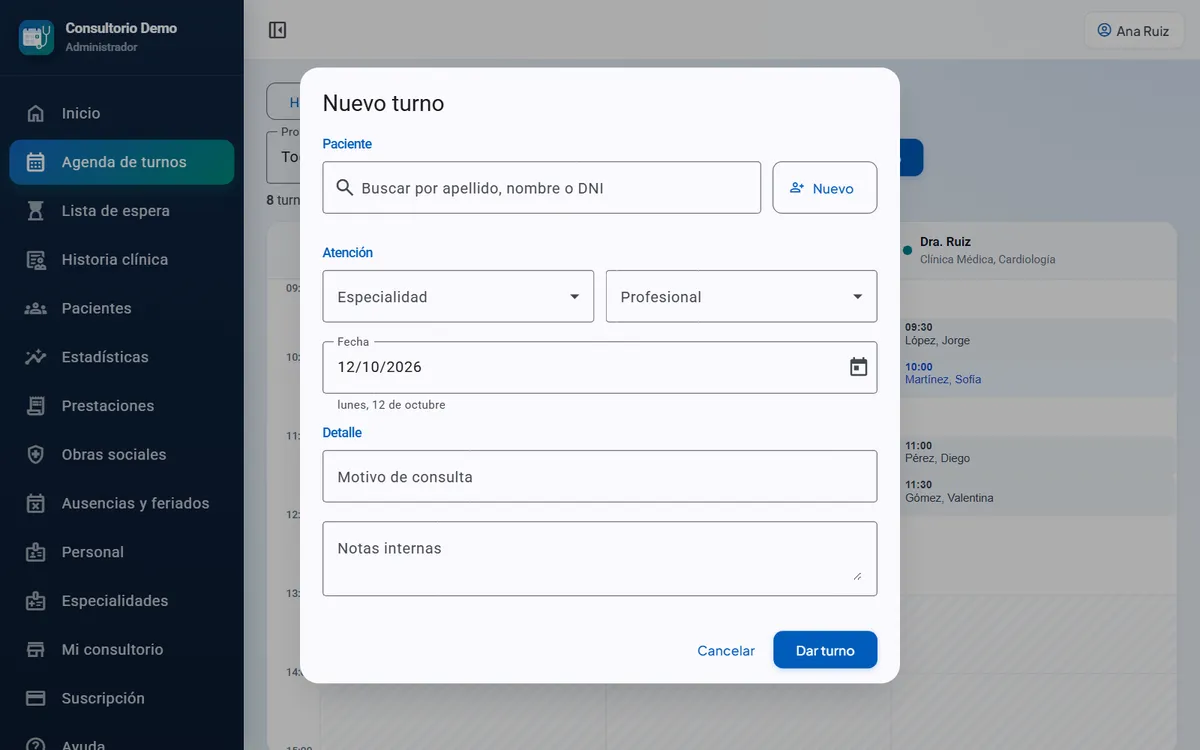Image resolution: width=1200 pixels, height=750 pixels.
Task: Click the Prestaciones receipt icon
Action: pyautogui.click(x=36, y=406)
